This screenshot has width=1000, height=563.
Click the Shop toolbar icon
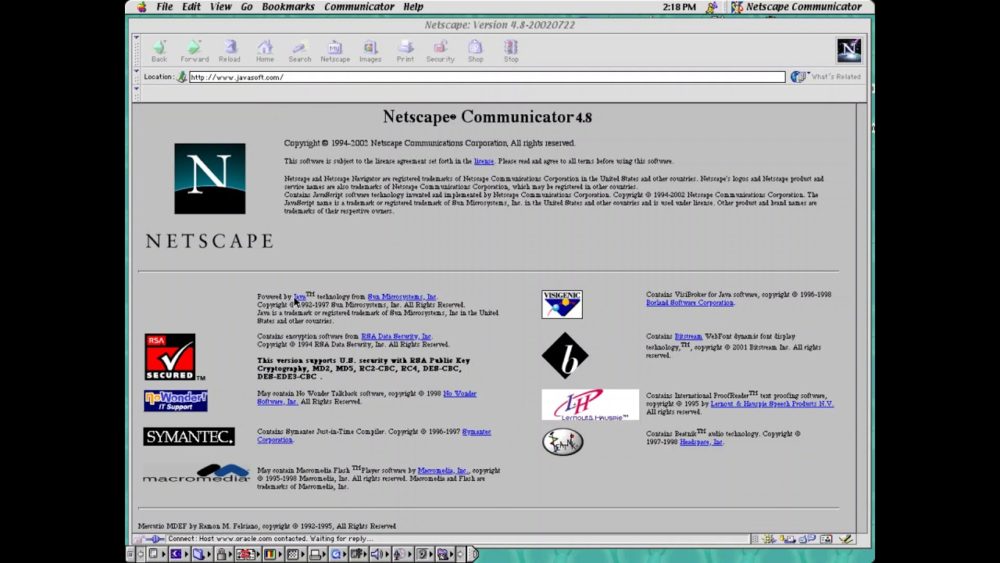pyautogui.click(x=476, y=51)
